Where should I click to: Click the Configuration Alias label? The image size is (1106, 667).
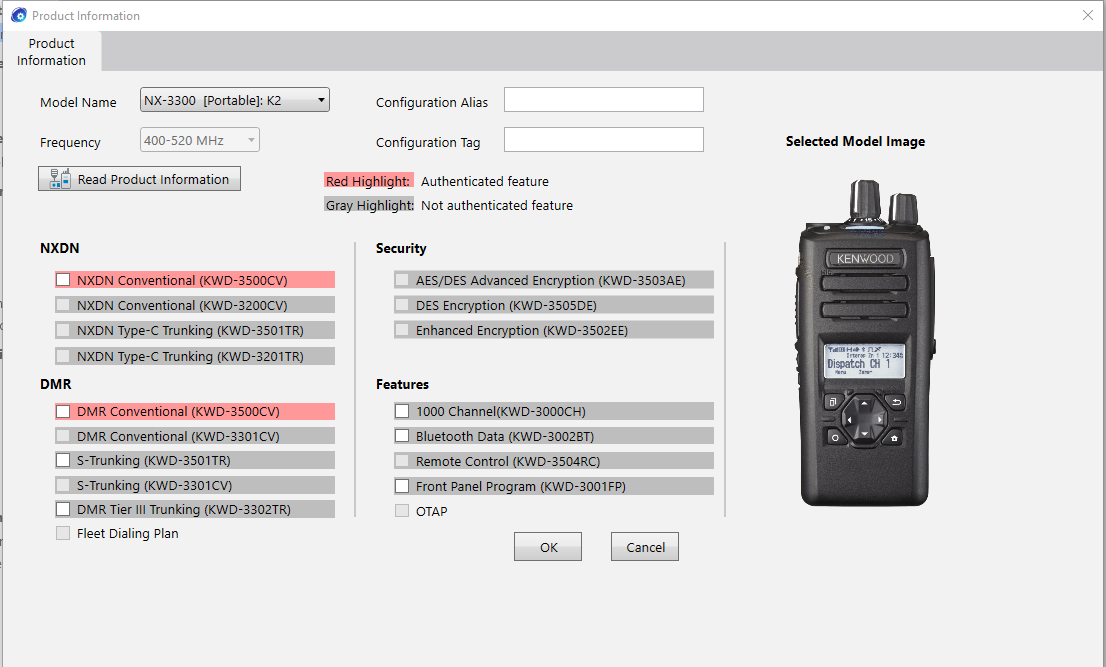tap(432, 102)
